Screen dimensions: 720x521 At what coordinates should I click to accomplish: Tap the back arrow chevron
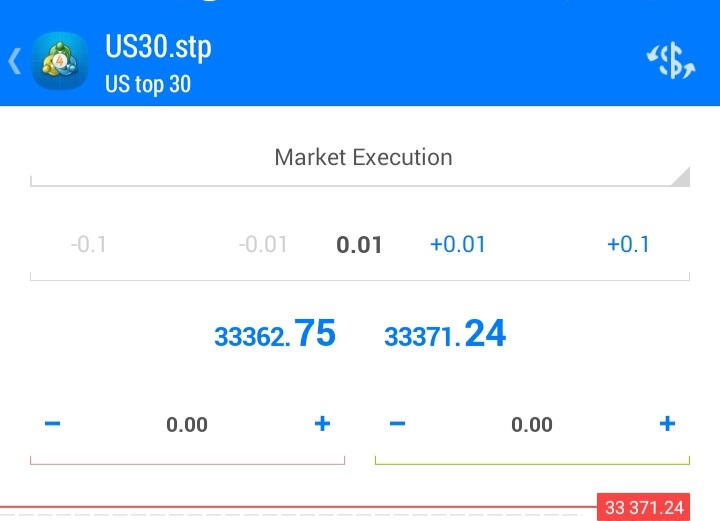(x=14, y=62)
